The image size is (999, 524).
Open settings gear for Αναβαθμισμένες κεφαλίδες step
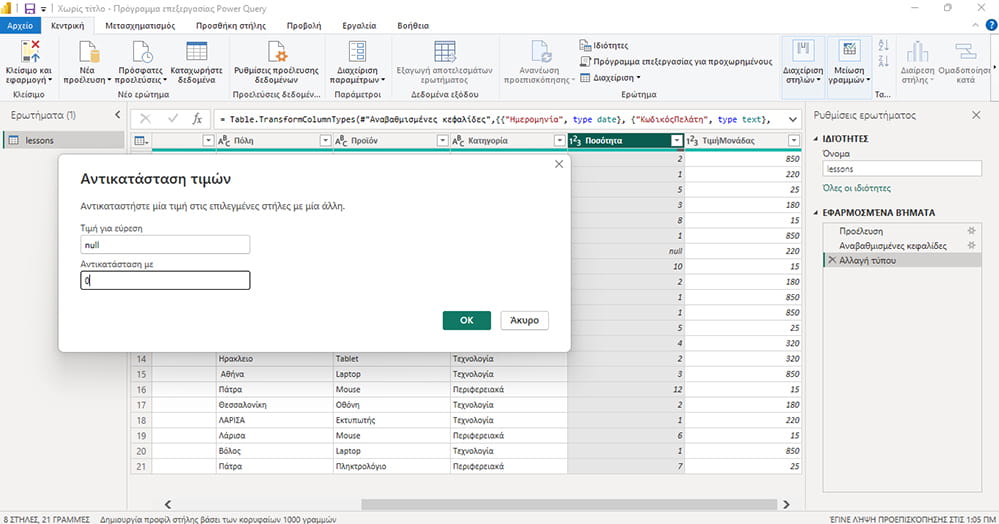971,245
